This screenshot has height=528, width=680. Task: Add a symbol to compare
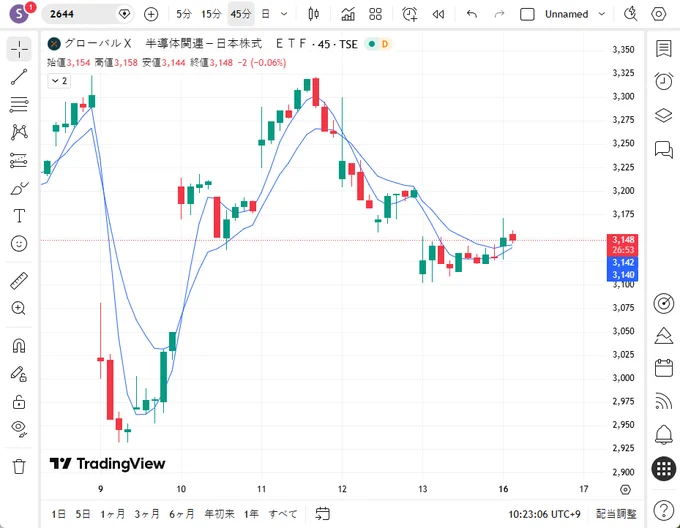[x=151, y=14]
